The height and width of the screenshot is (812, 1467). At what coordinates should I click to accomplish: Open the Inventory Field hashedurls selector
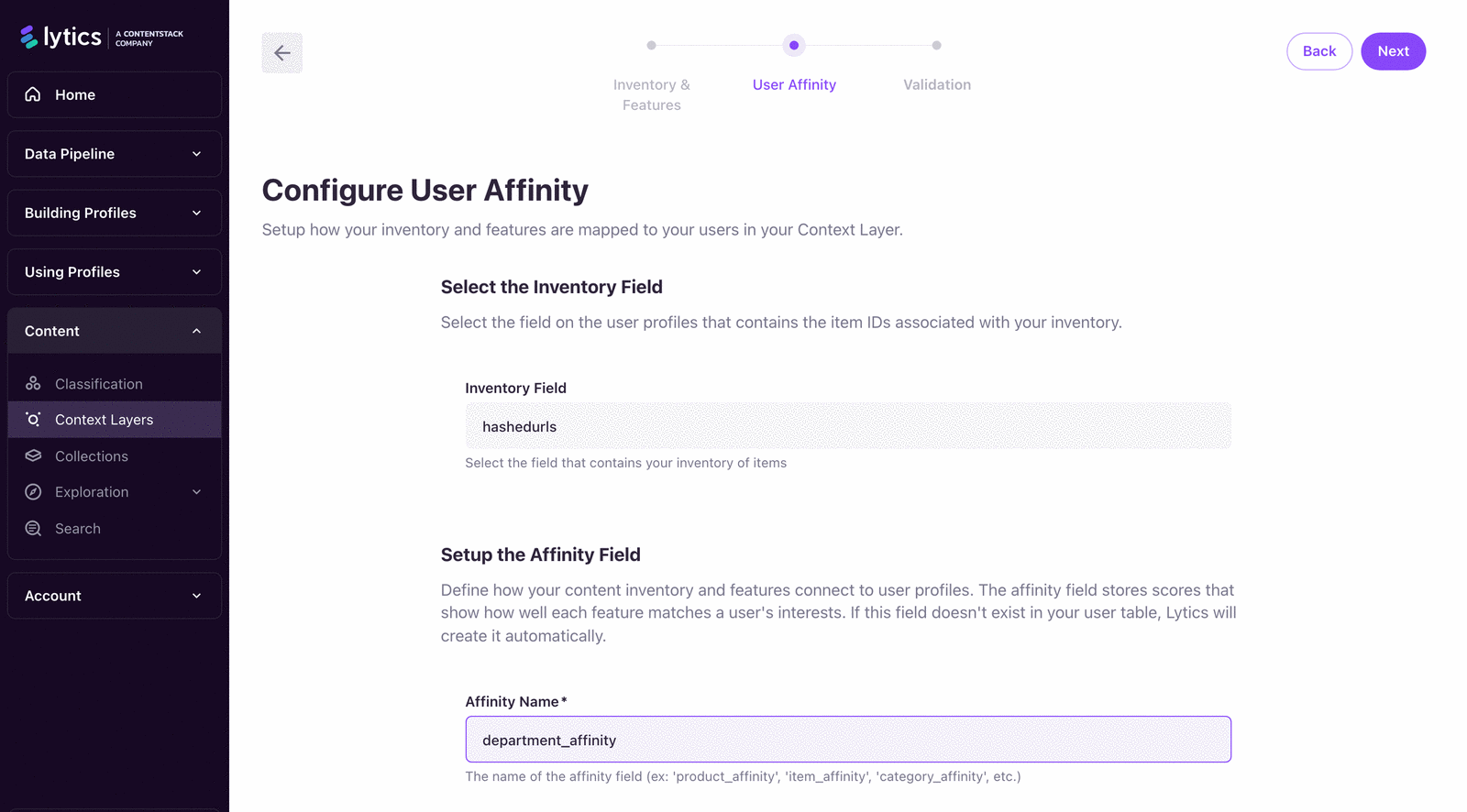coord(848,426)
